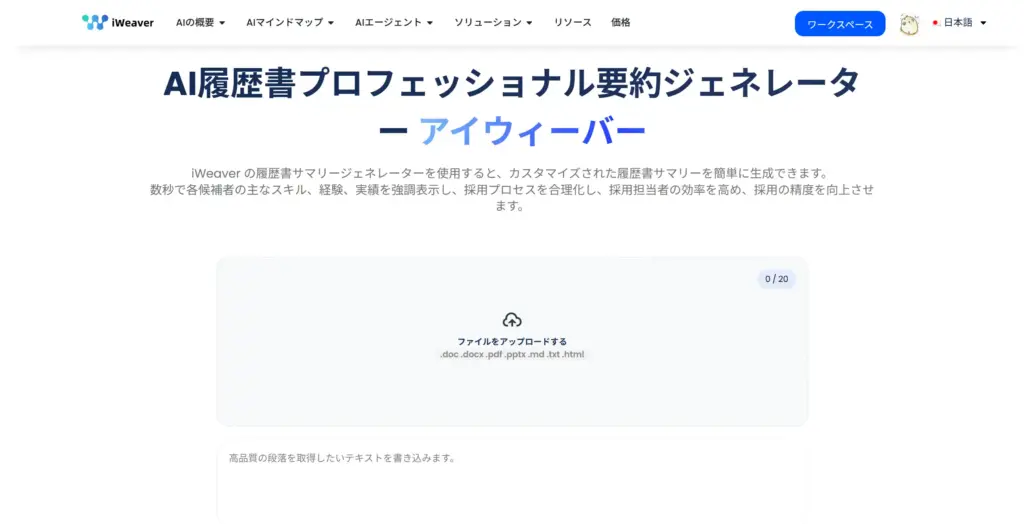
Task: Click the ファイルをアップロードする label
Action: (512, 341)
